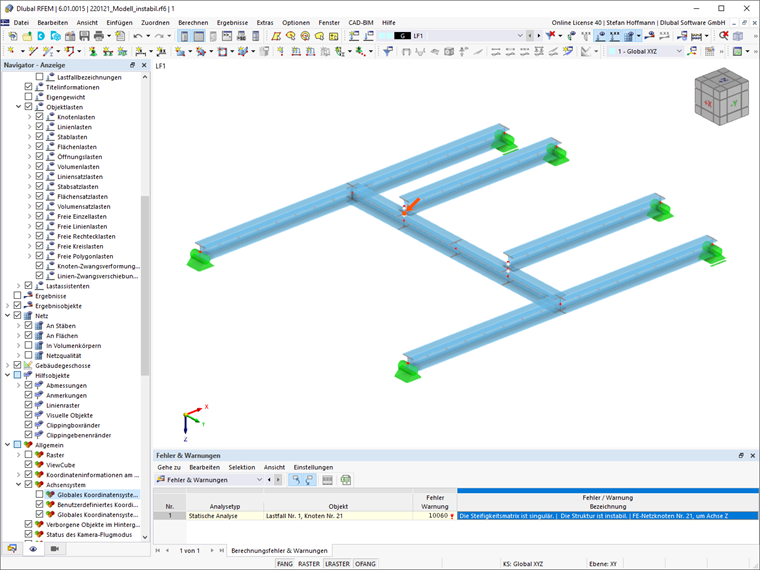The width and height of the screenshot is (760, 570).
Task: Open the Berechnen menu
Action: [x=193, y=22]
